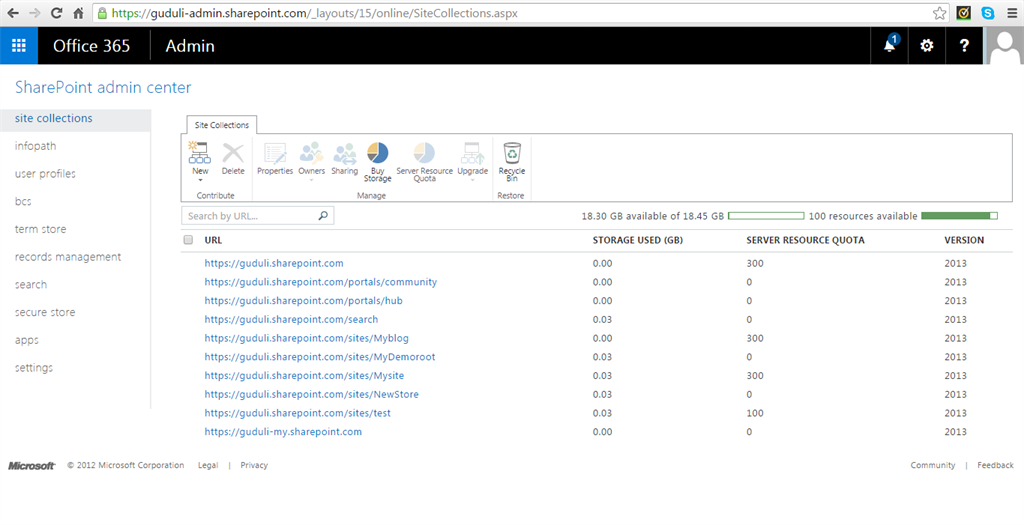Open the Owners ribbon button

[312, 159]
